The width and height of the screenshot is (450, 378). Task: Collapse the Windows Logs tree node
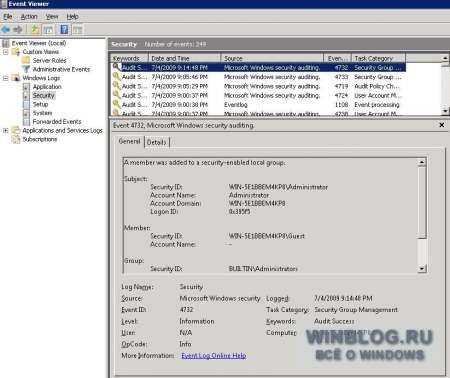pos(6,78)
